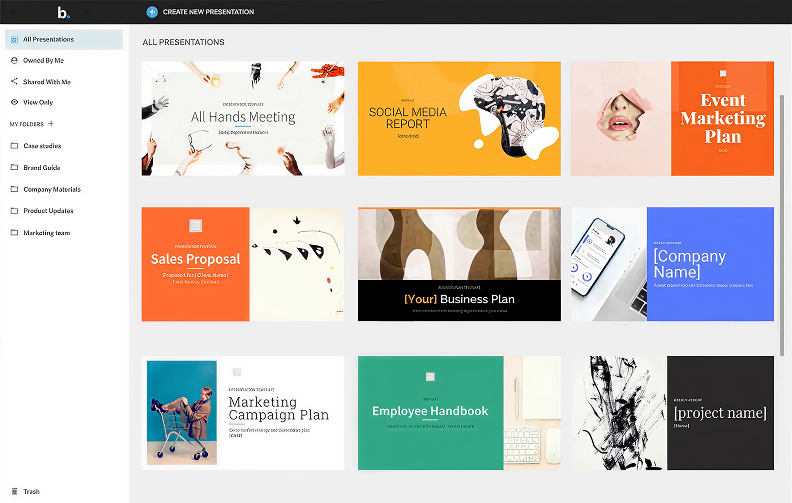Open Owned By Me filter

43,61
